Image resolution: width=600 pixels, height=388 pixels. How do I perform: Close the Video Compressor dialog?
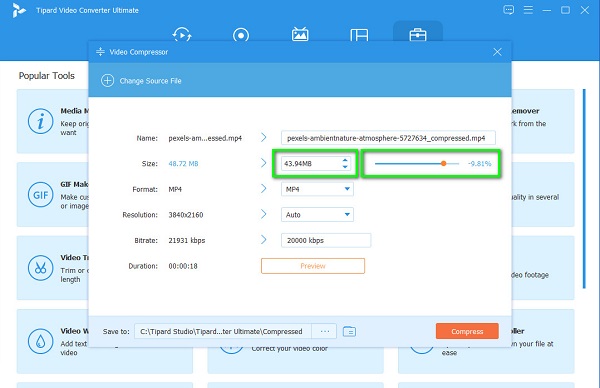497,52
